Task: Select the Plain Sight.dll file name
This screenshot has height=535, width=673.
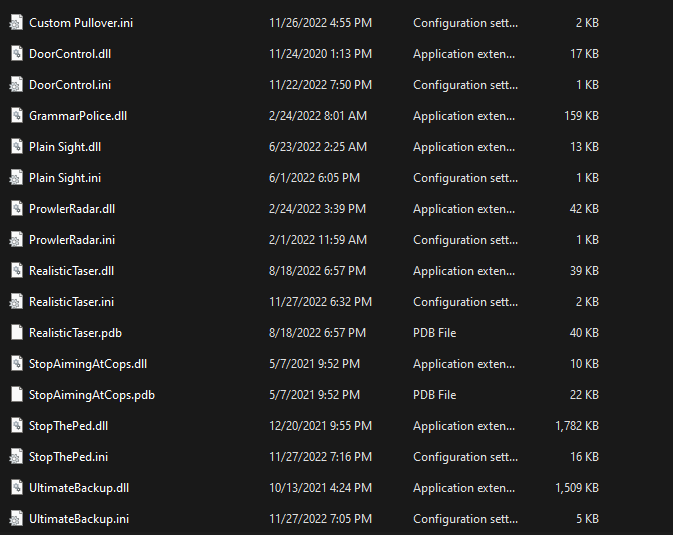Action: pos(65,147)
